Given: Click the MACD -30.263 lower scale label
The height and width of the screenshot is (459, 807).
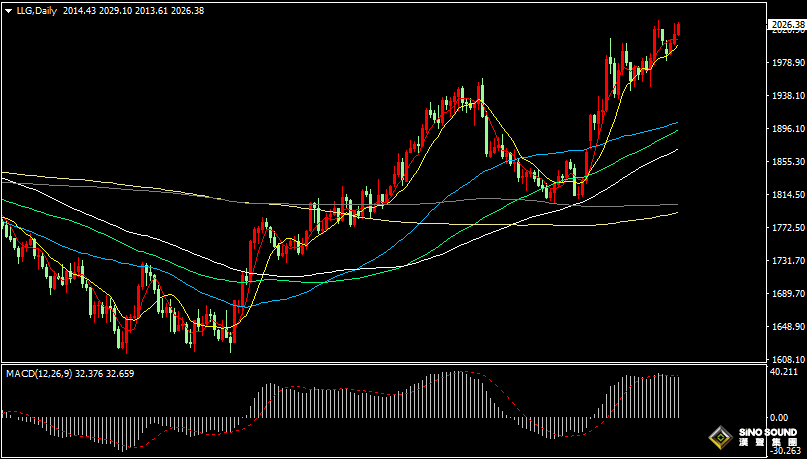Looking at the screenshot, I should [x=783, y=451].
